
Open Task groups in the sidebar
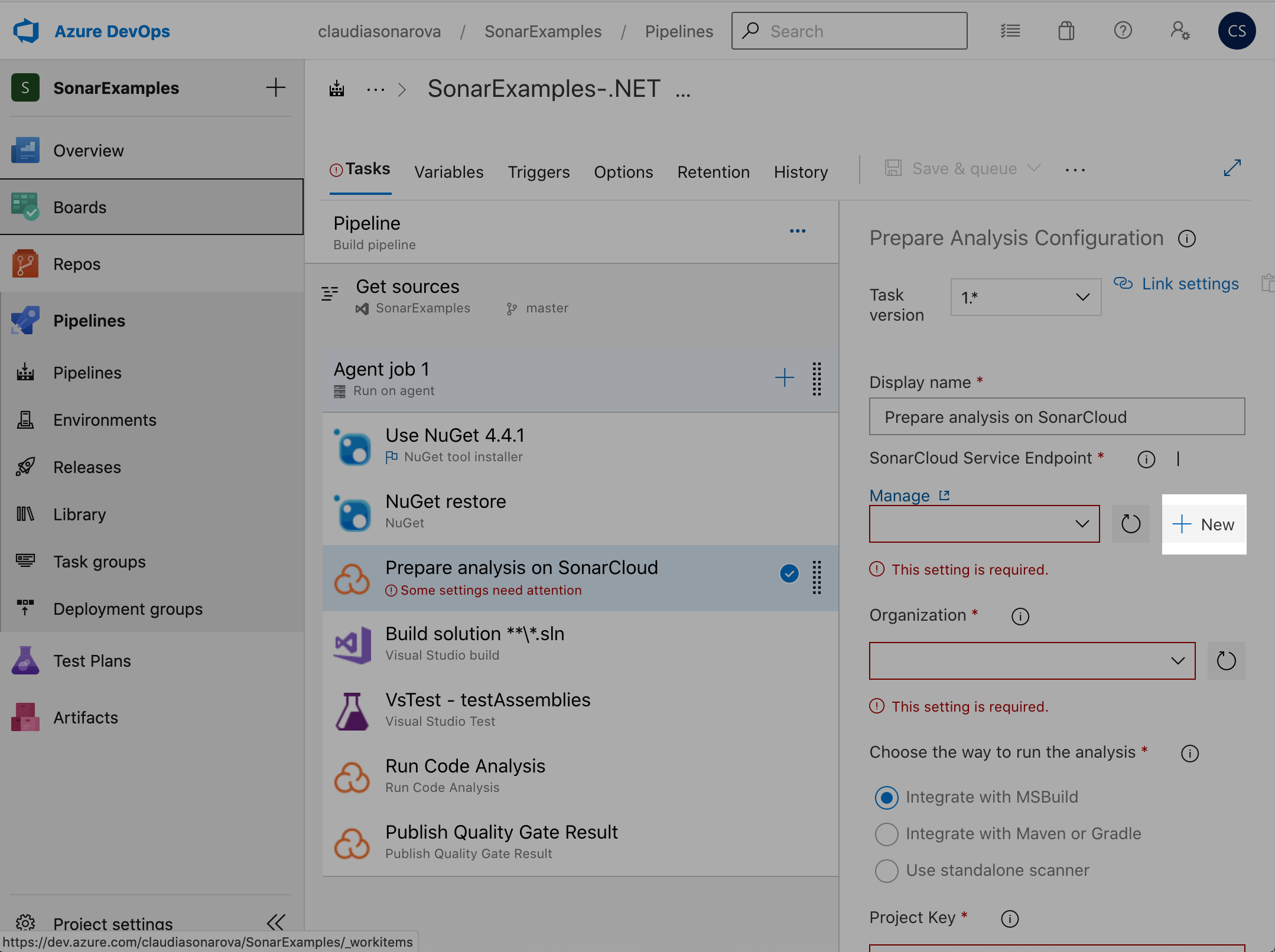(x=152, y=562)
